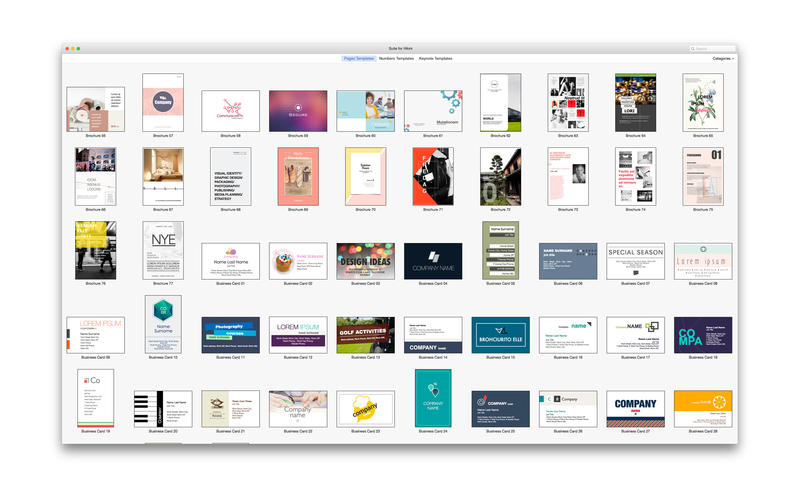Select the Brochure 72 tree template

pos(501,177)
